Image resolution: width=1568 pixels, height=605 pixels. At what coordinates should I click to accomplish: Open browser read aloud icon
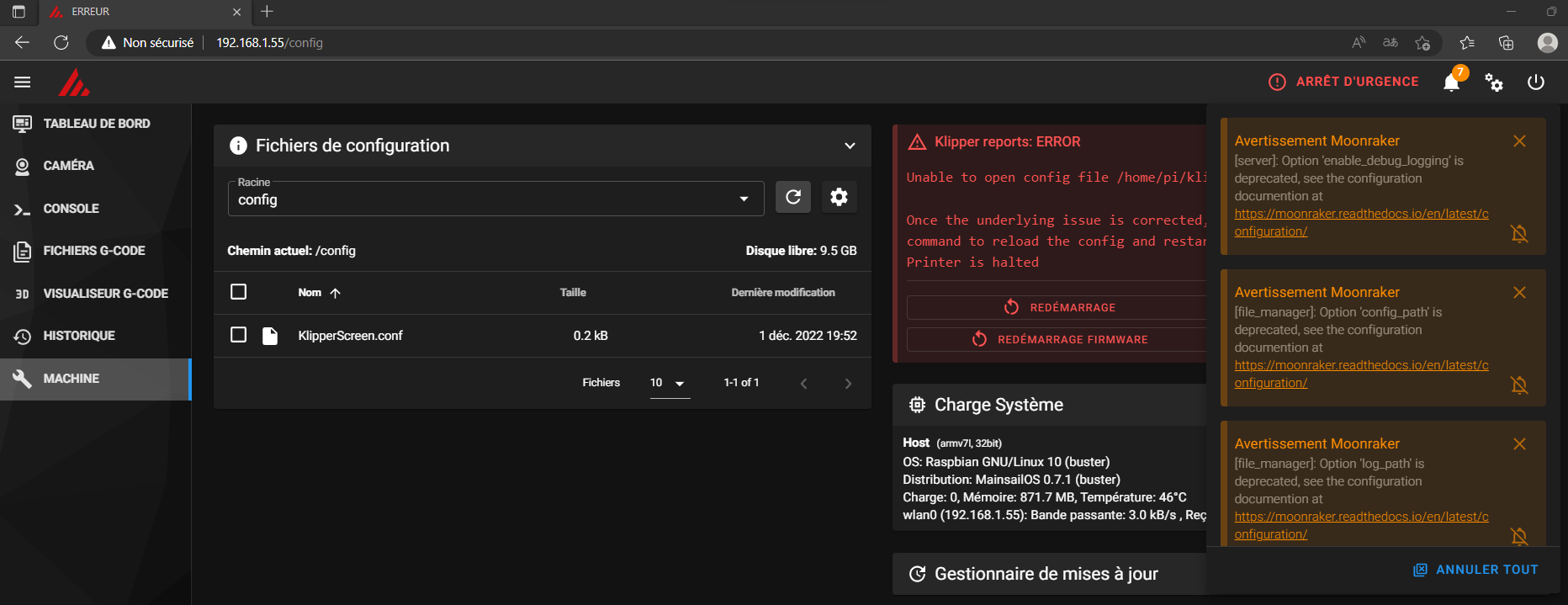click(1359, 42)
